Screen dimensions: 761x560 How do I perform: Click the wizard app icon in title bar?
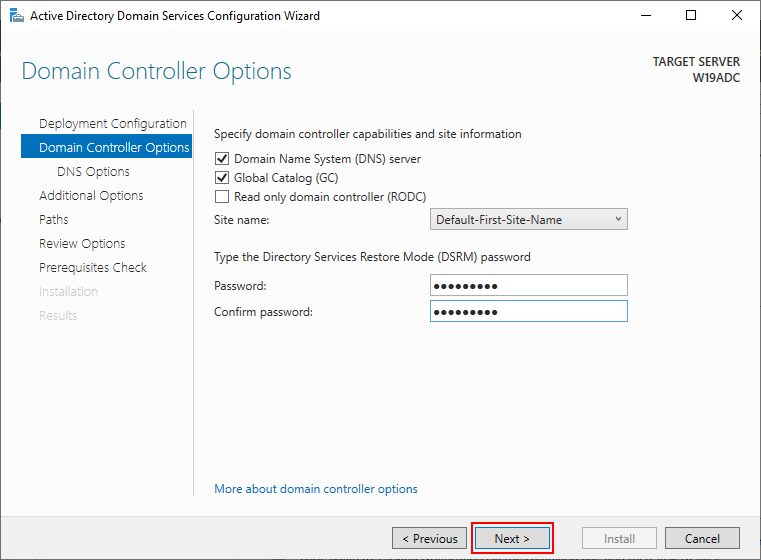click(16, 16)
